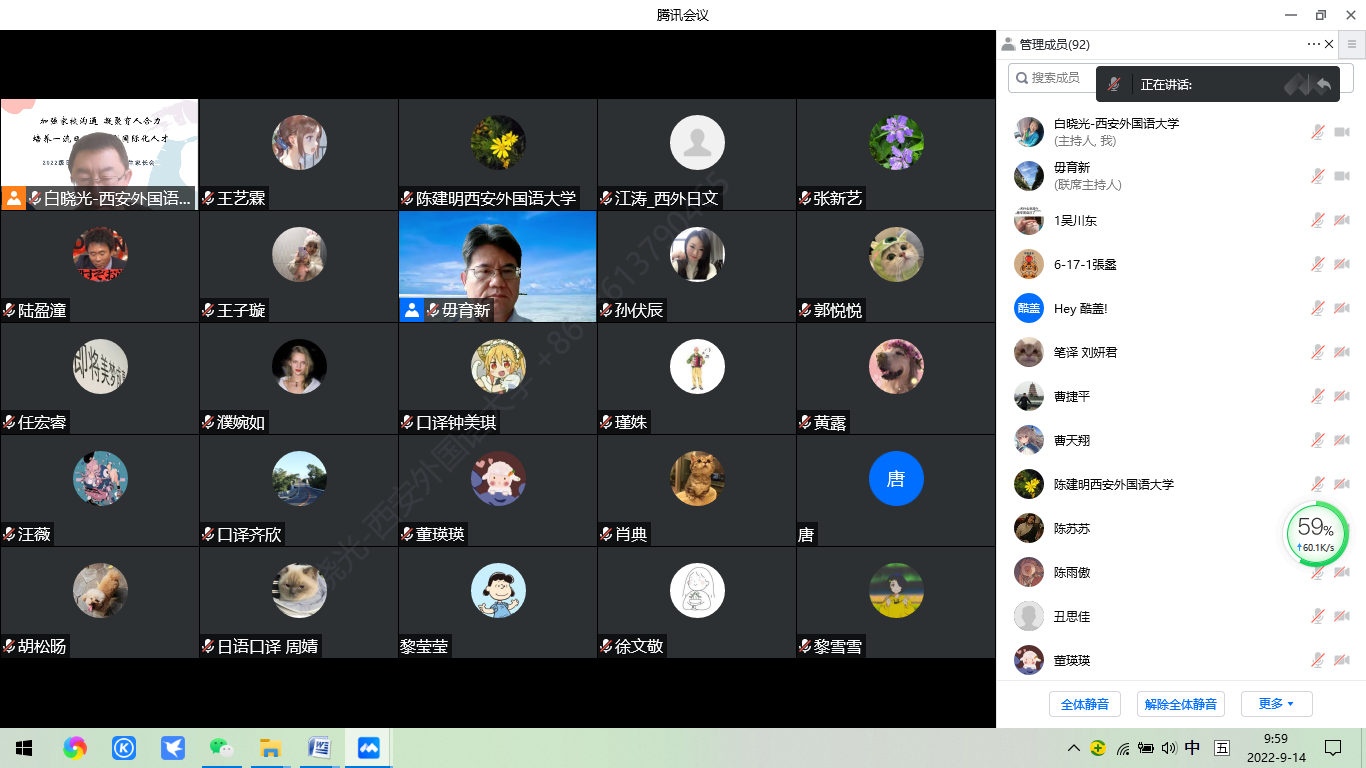The width and height of the screenshot is (1366, 768).
Task: Click the three-dot options icon in members panel
Action: tap(1313, 44)
